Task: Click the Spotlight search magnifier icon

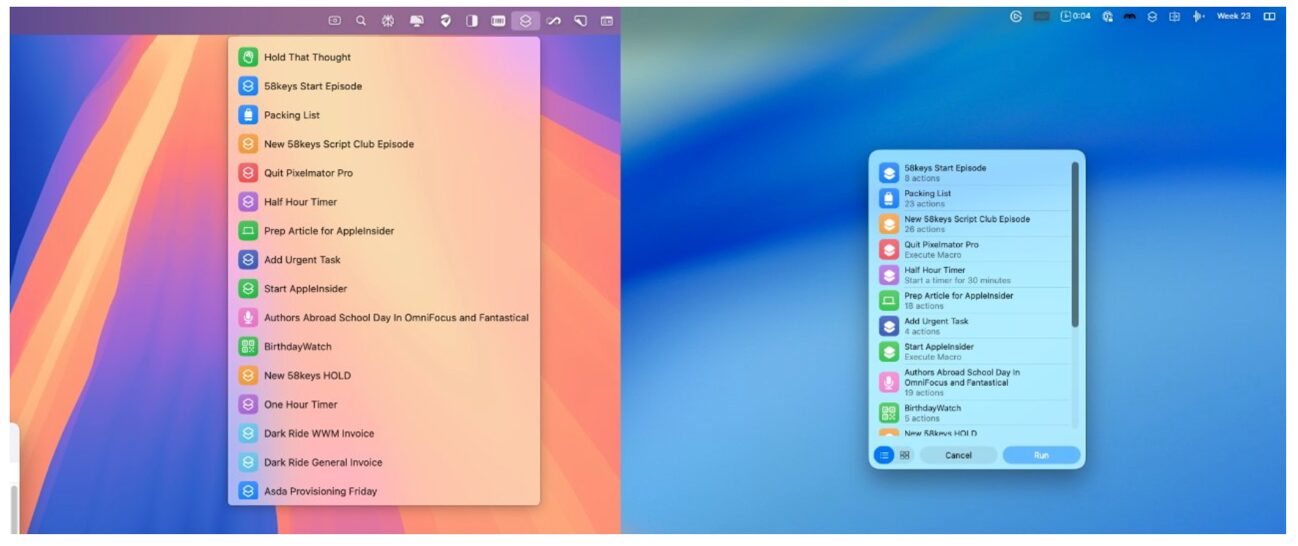Action: pos(361,20)
